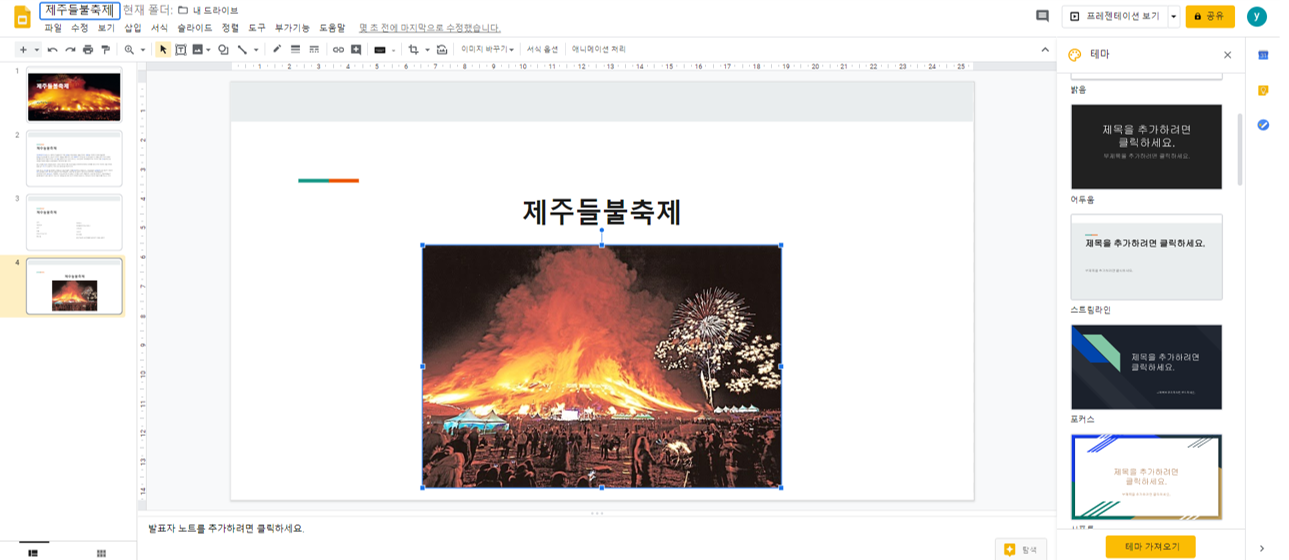Select slide 3 thumbnail in filmstrip
This screenshot has height=560, width=1289.
(74, 222)
